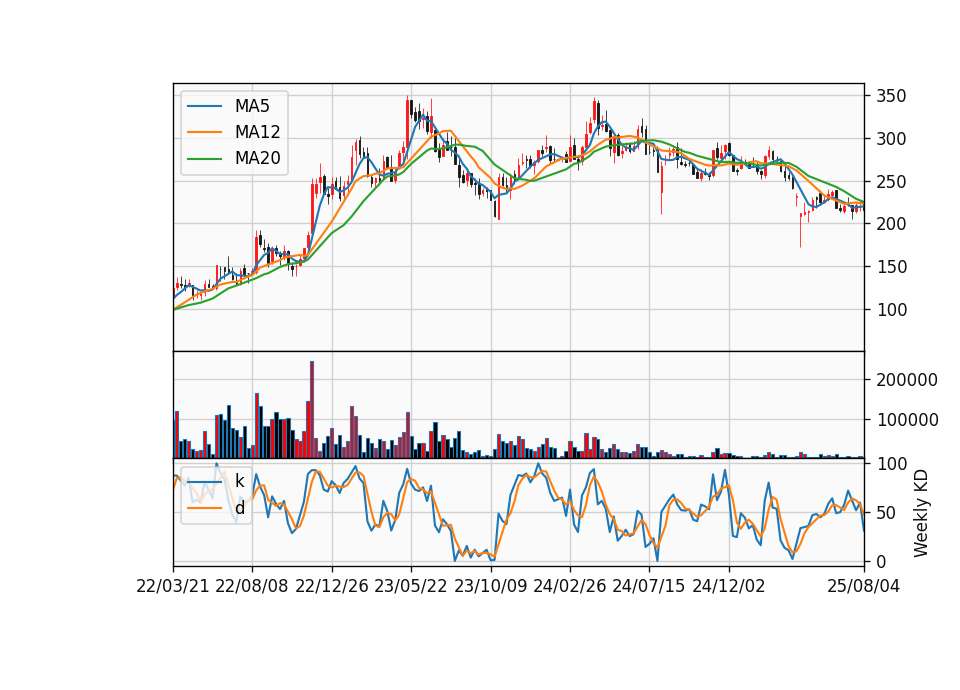Click the 24/12/02 date axis label
The height and width of the screenshot is (690, 960).
pos(729,586)
